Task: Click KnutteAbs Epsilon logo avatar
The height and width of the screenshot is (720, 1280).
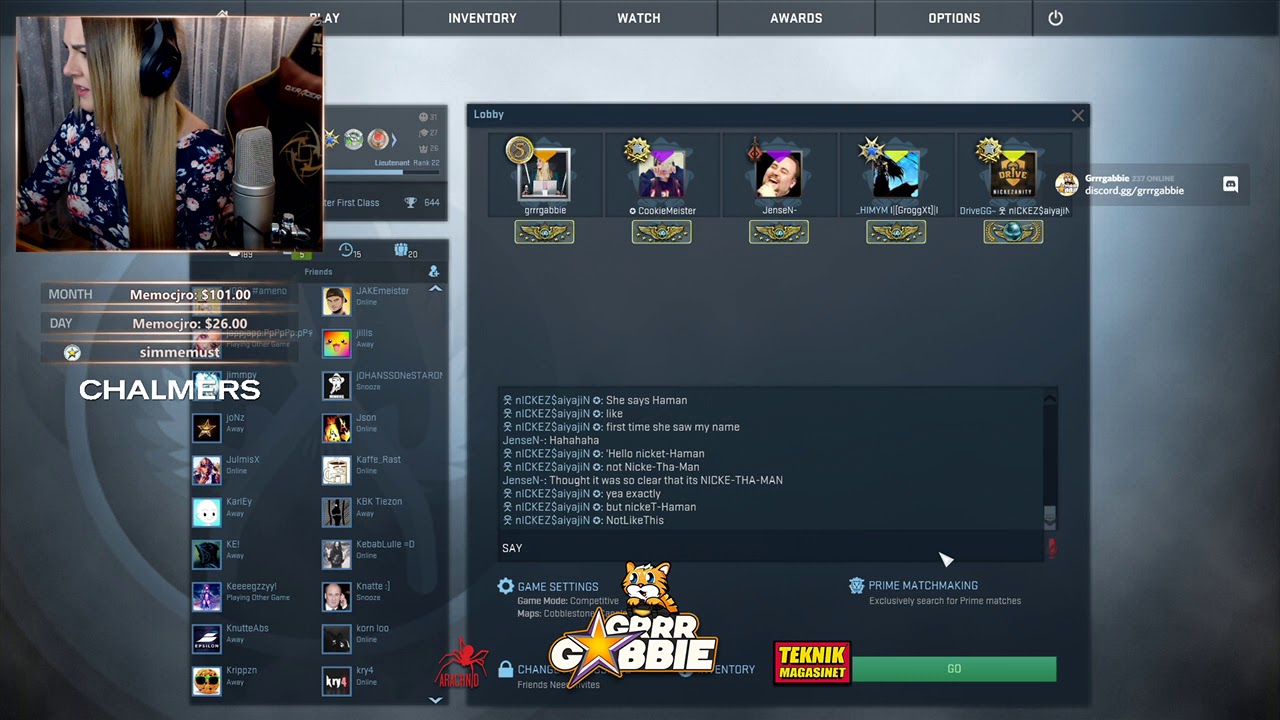Action: (x=206, y=639)
